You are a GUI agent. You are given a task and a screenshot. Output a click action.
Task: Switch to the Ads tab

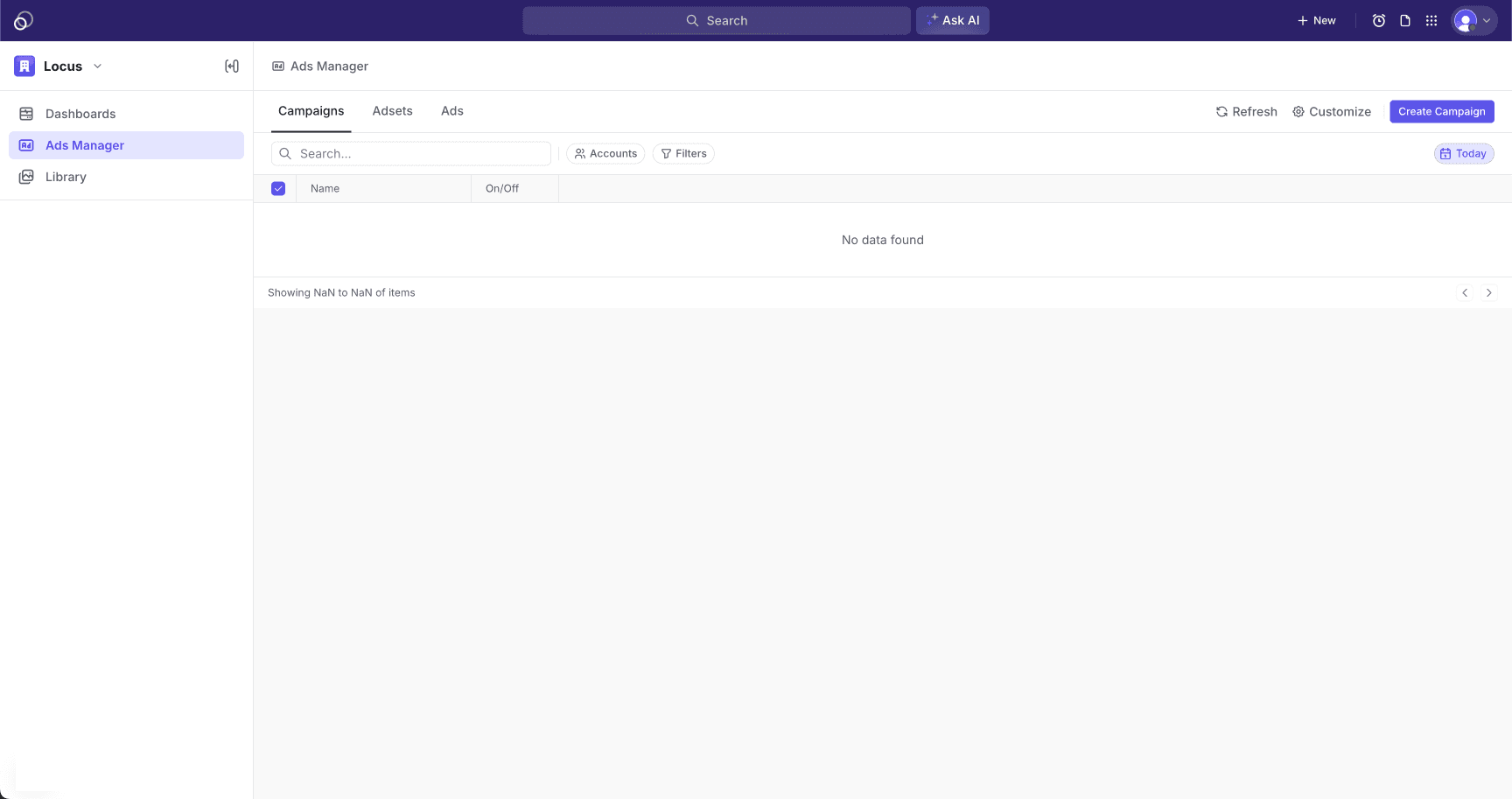click(x=452, y=111)
